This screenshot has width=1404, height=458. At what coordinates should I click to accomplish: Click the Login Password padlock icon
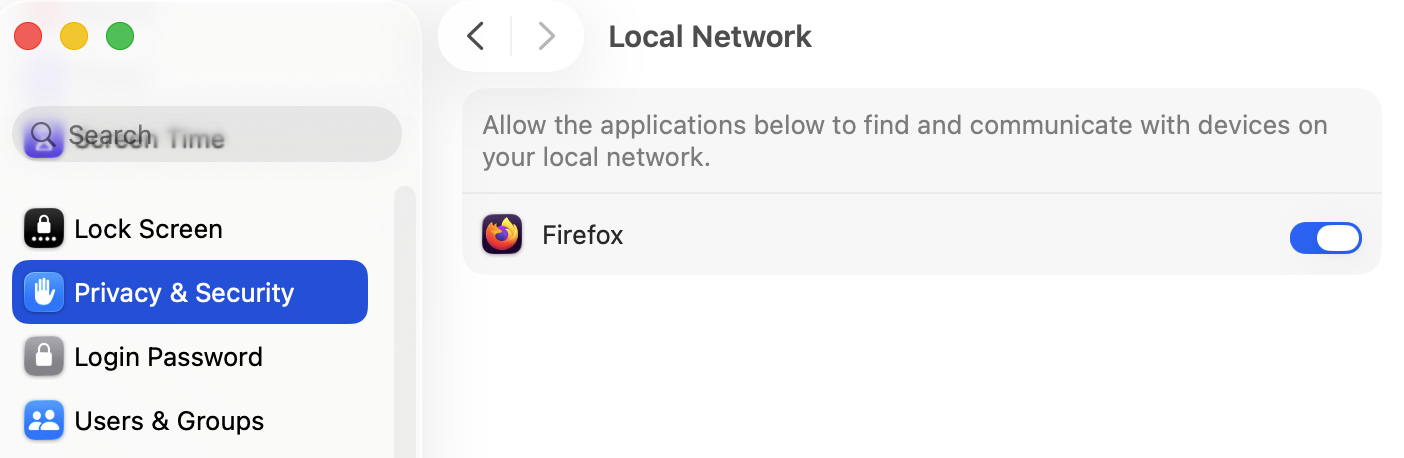43,357
